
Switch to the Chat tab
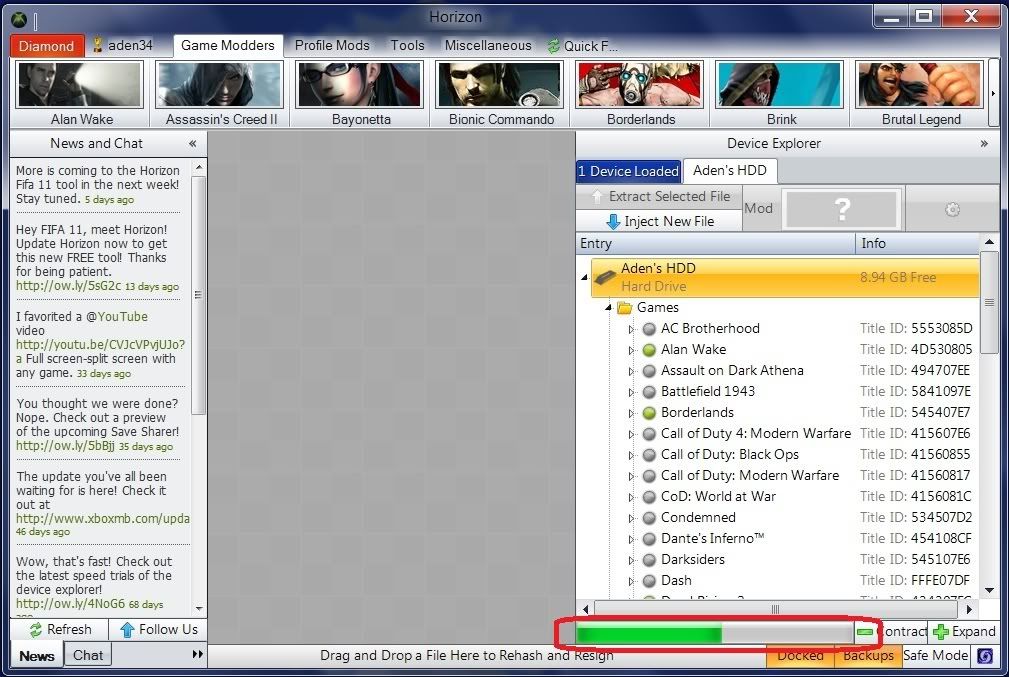coord(88,655)
